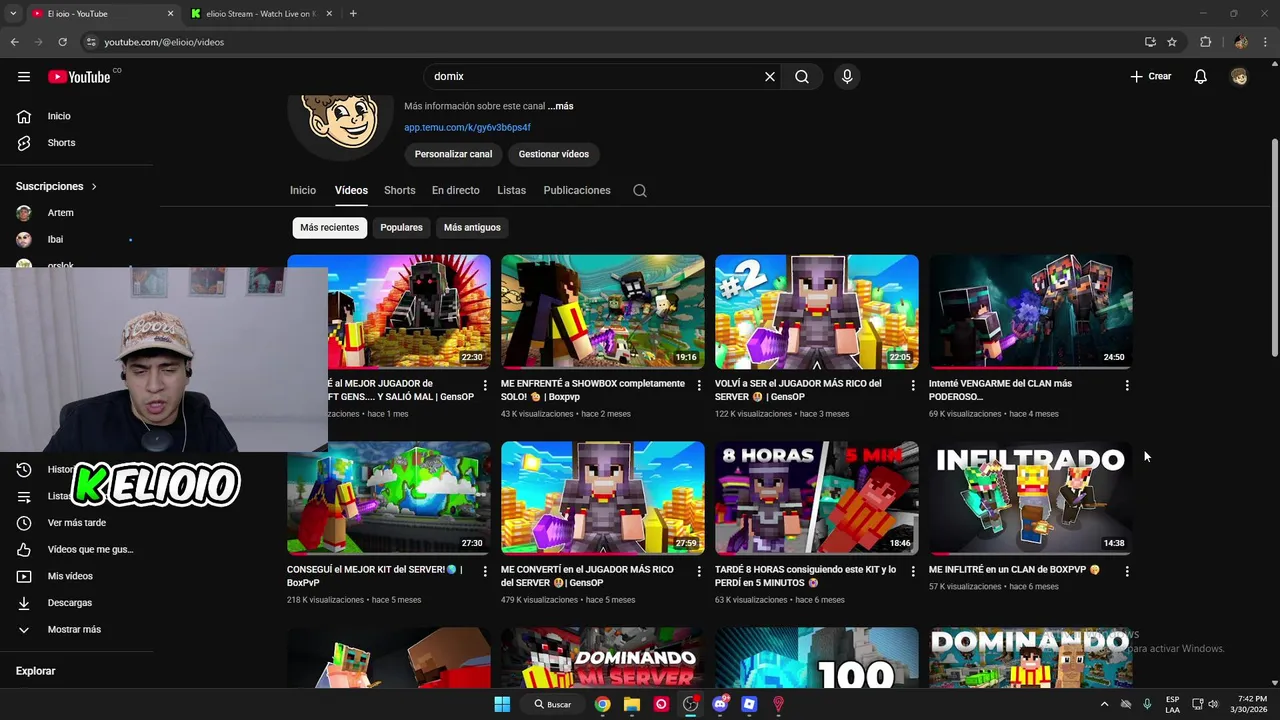The width and height of the screenshot is (1280, 720).
Task: Open options for CONSEGUÍ el MEJOR KIT video
Action: (x=485, y=571)
